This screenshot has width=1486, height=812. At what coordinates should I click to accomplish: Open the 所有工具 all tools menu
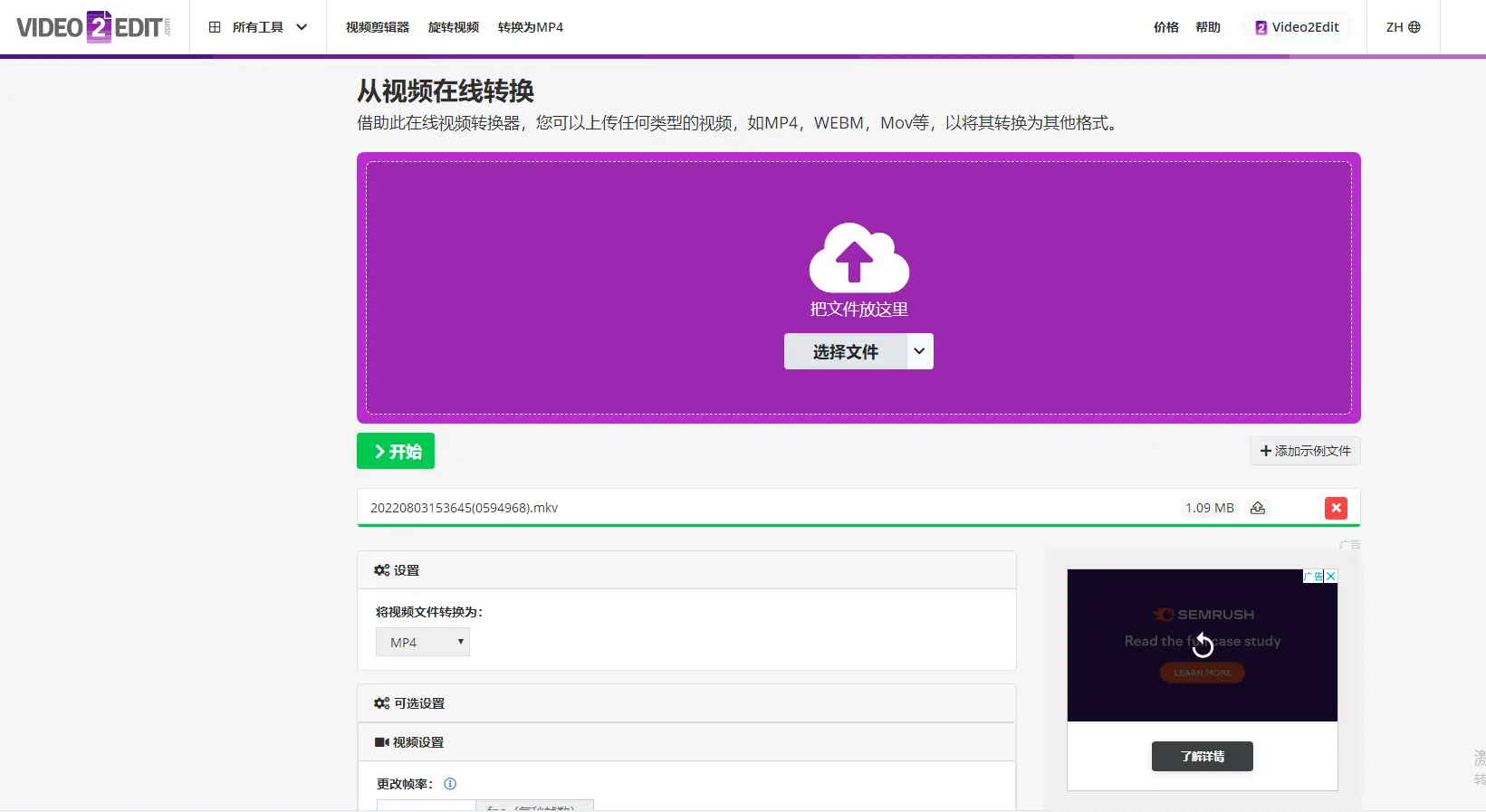tap(258, 27)
